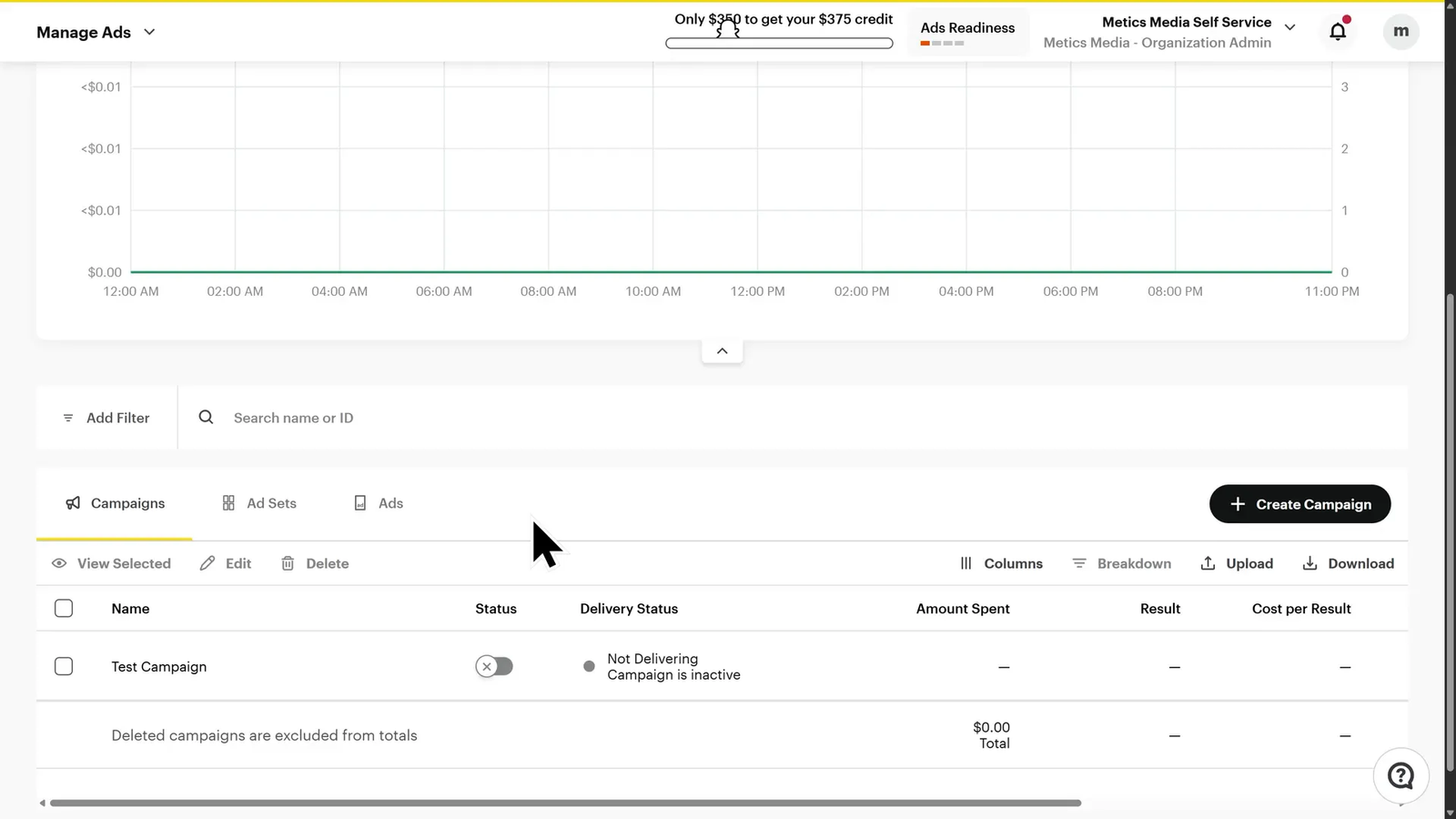Open the notifications bell

1338,31
